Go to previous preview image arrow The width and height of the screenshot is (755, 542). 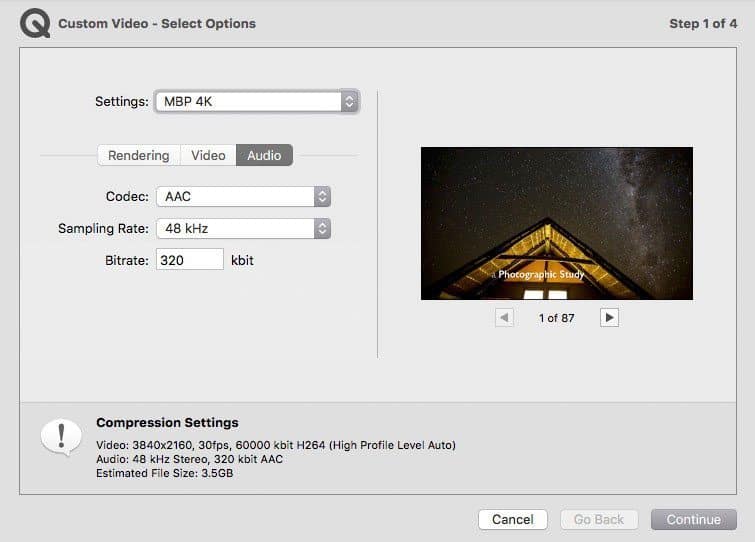click(x=505, y=317)
